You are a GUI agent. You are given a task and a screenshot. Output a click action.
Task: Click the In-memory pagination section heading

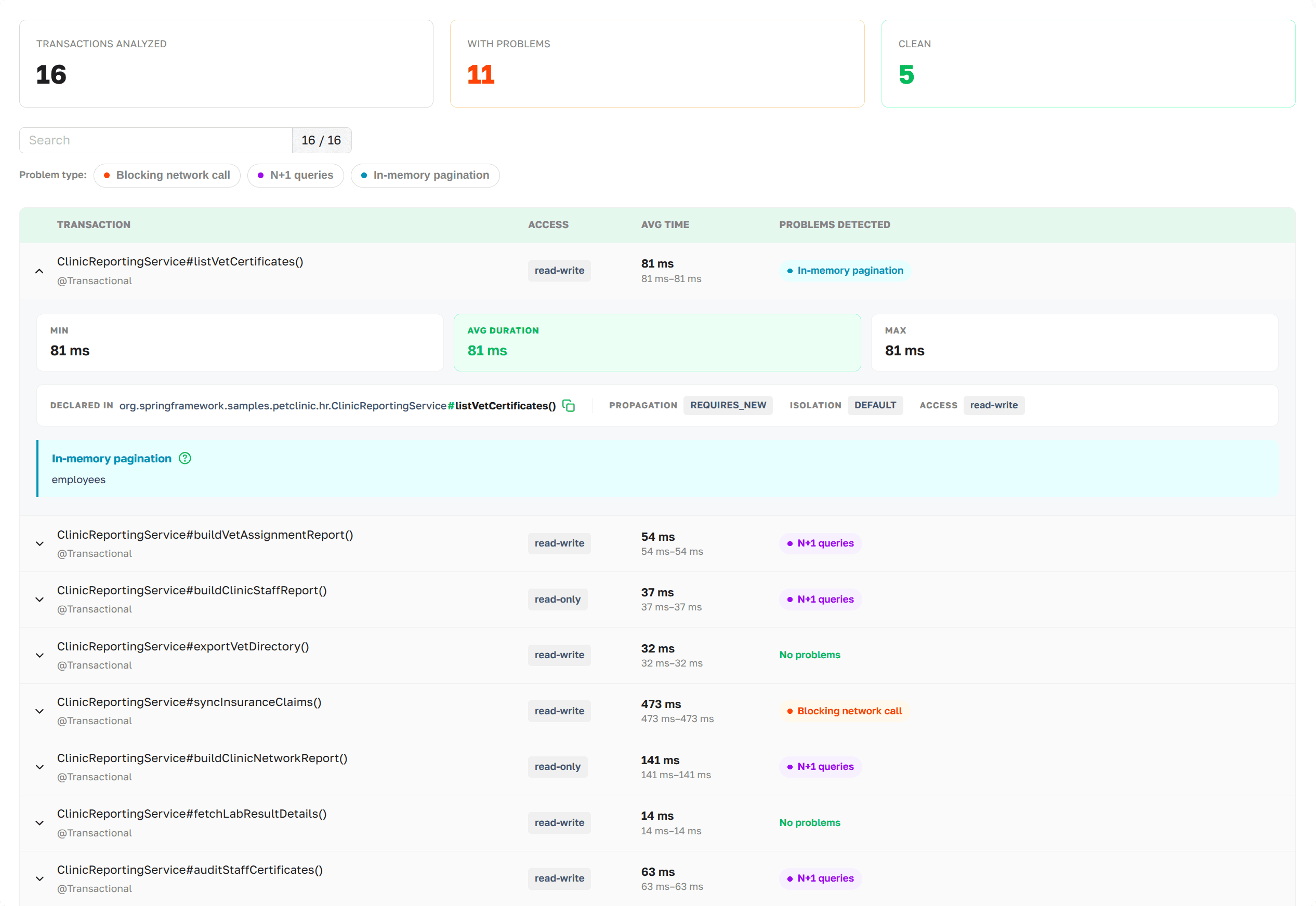click(111, 459)
